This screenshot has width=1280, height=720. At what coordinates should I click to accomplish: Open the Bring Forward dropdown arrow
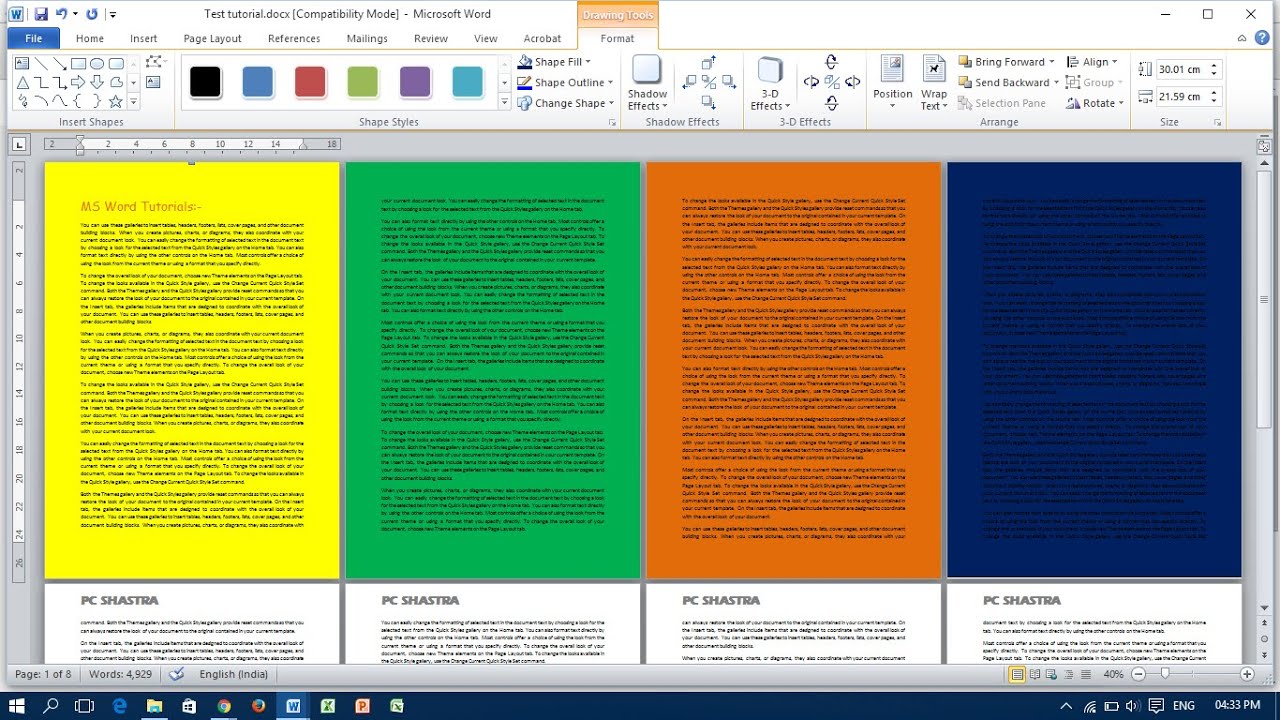[1053, 62]
